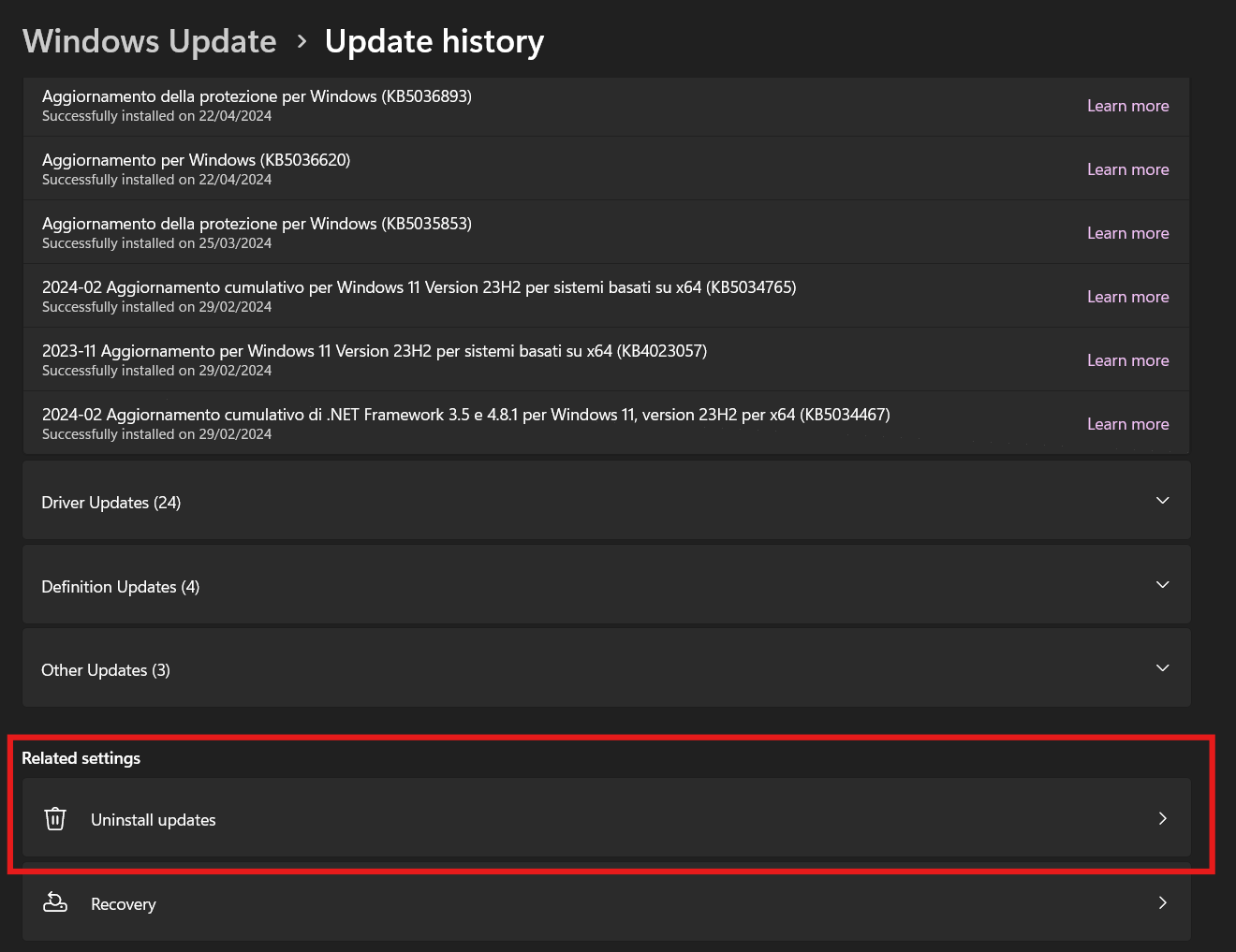Open Uninstall updates via its chevron arrow

[1162, 818]
